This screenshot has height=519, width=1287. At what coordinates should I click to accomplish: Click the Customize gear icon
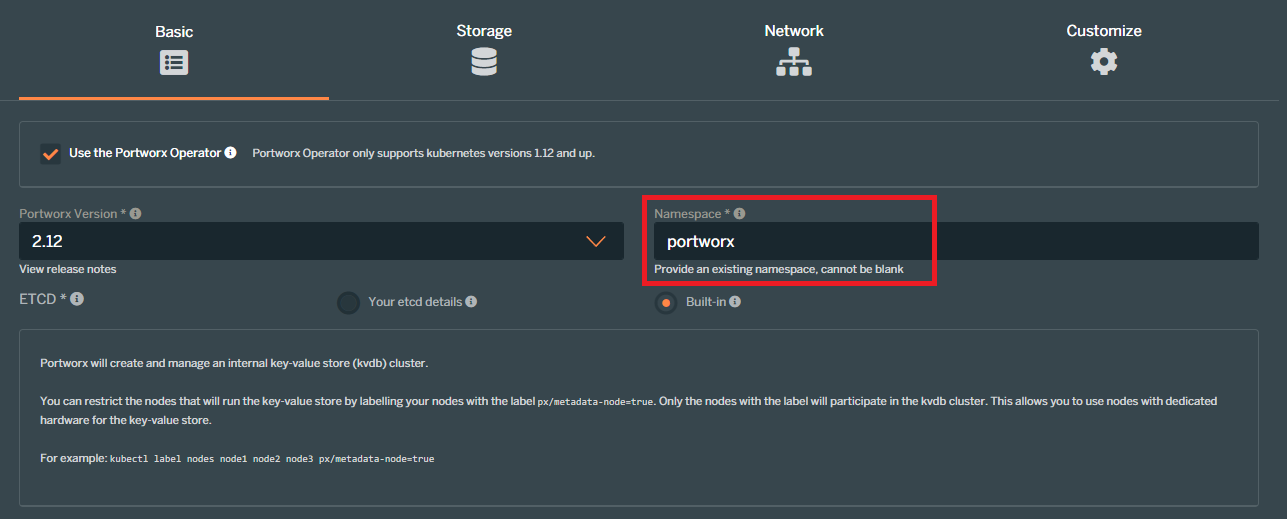pyautogui.click(x=1104, y=62)
